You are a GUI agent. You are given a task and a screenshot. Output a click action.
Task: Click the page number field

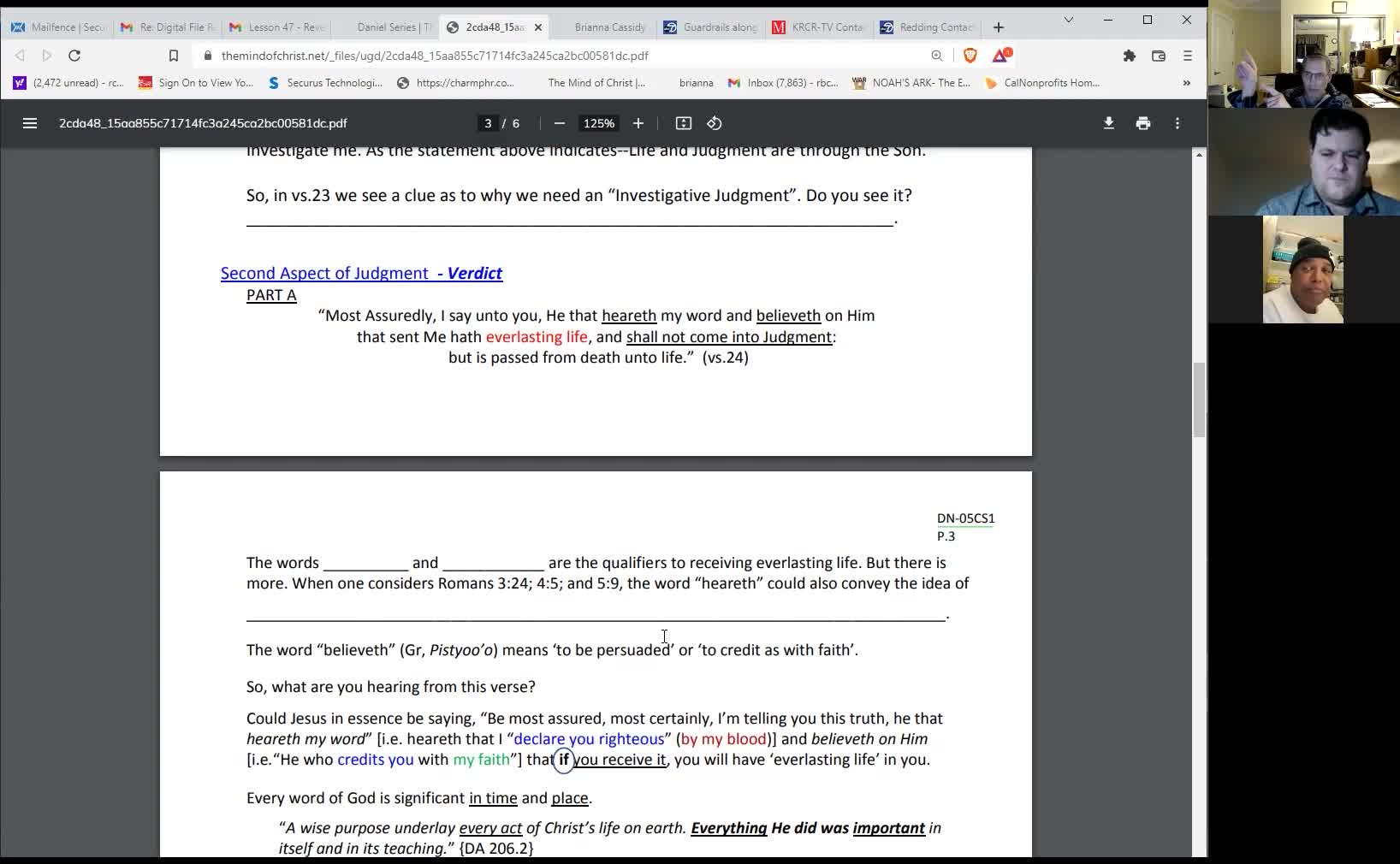[x=488, y=123]
